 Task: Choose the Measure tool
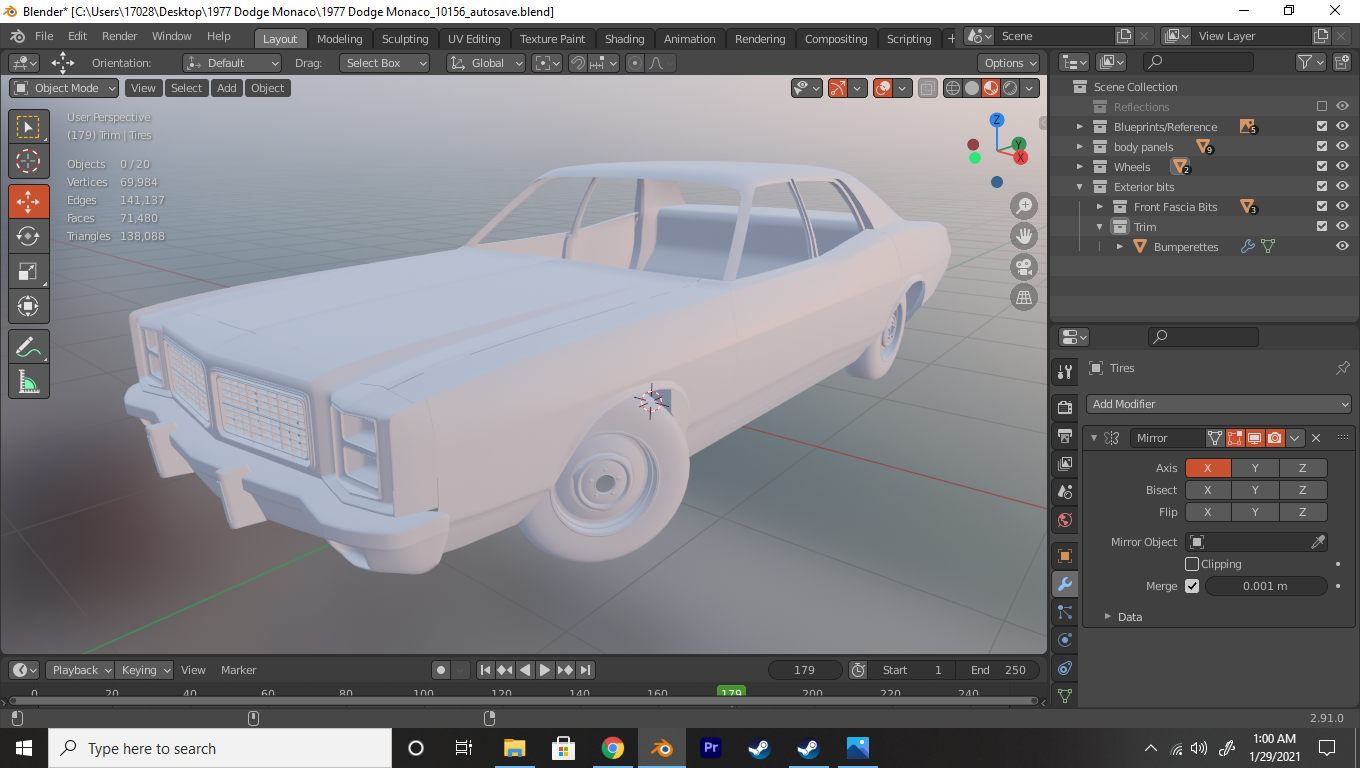pos(28,381)
